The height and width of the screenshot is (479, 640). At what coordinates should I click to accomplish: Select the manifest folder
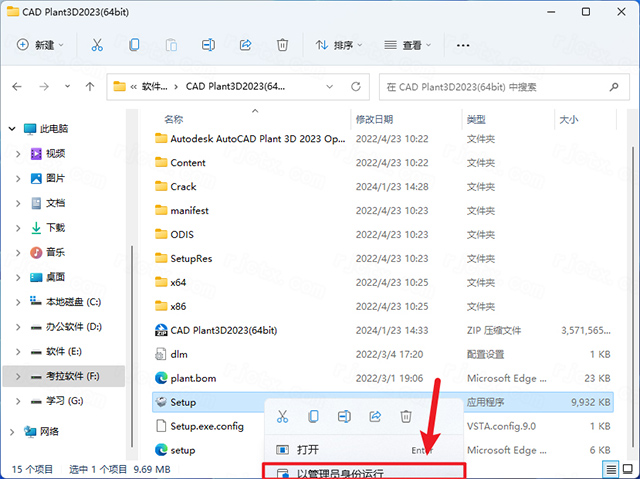[x=182, y=211]
